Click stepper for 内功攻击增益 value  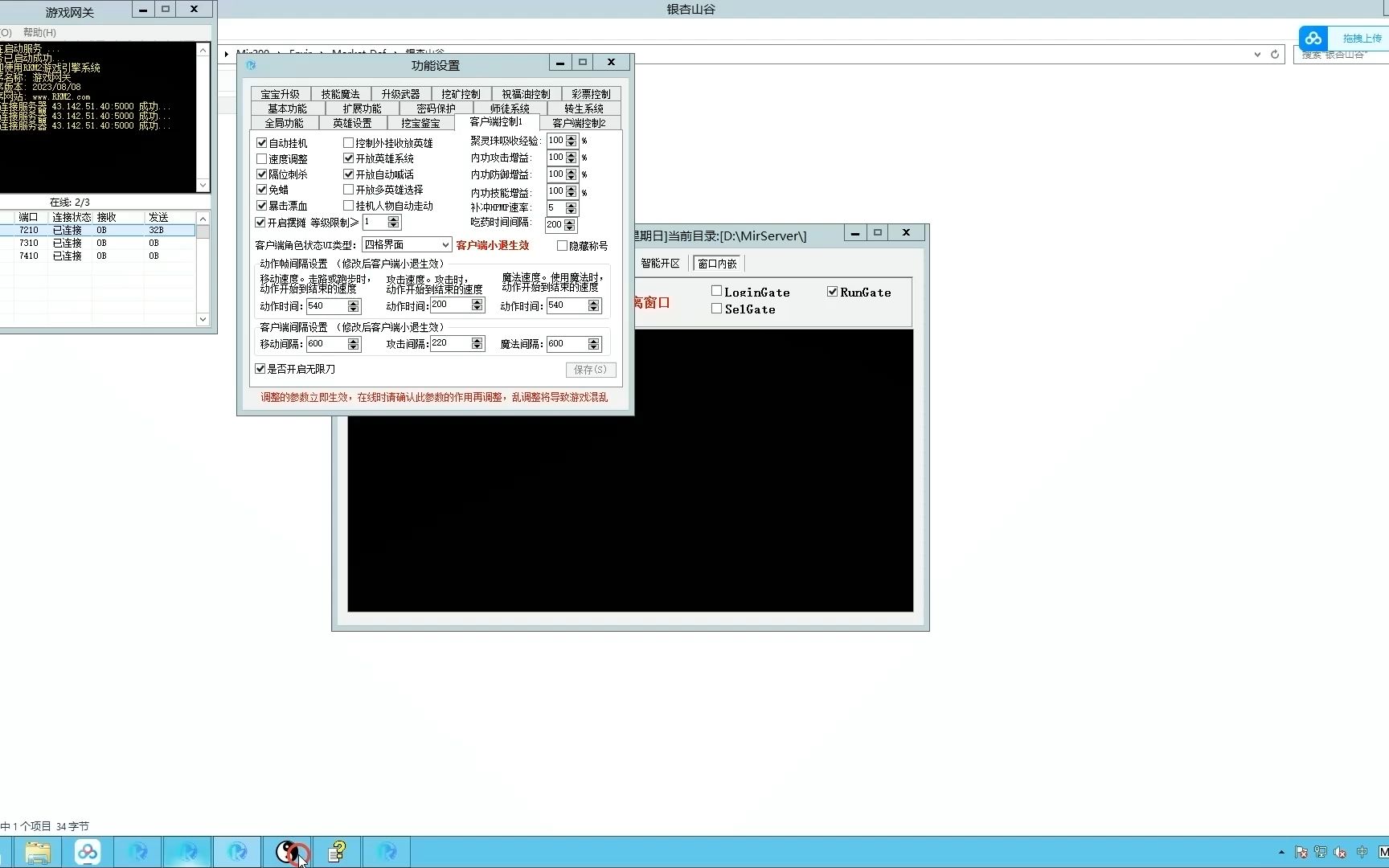[x=572, y=158]
